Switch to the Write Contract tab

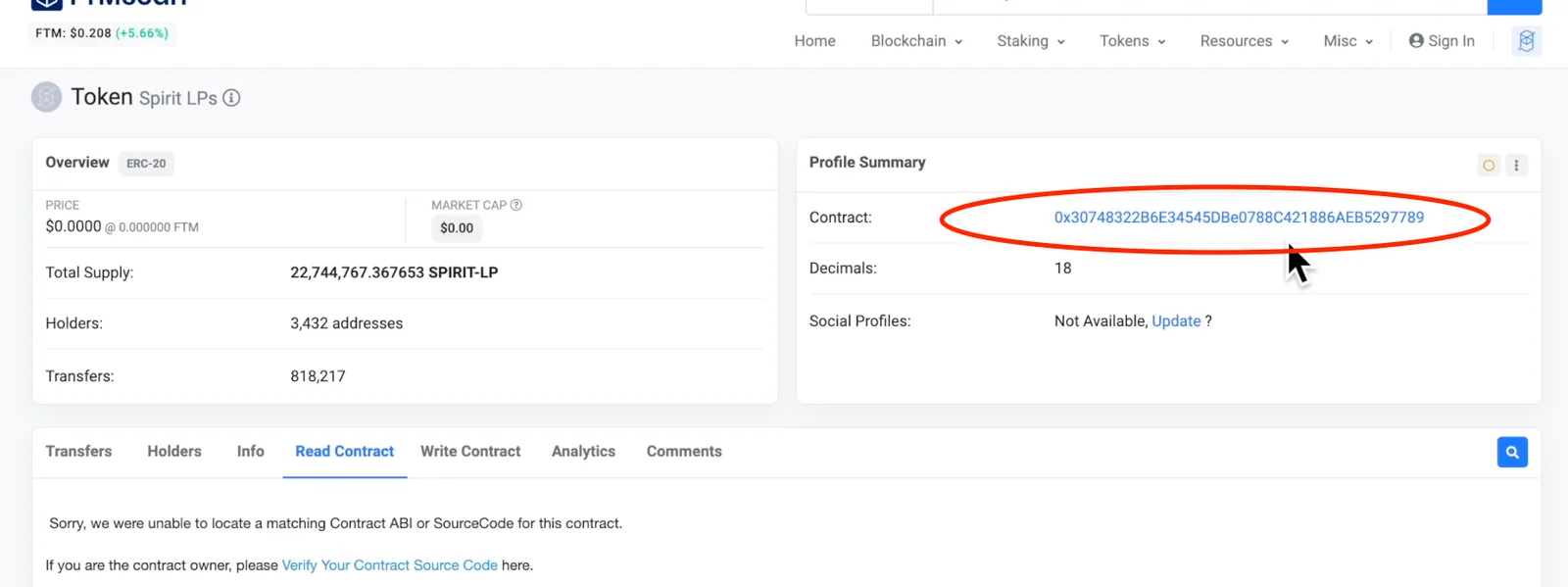pos(470,452)
